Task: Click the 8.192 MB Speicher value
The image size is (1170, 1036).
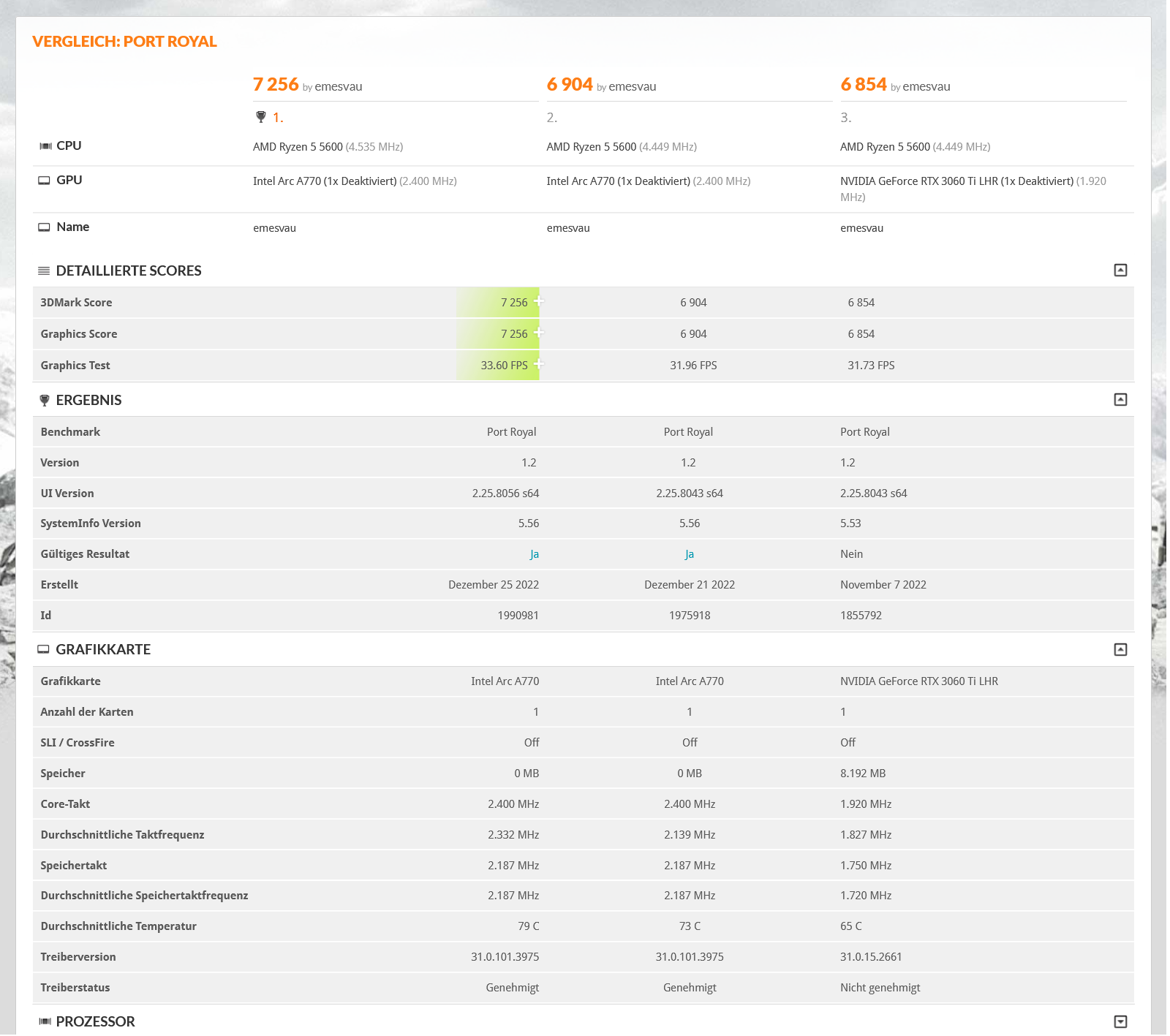Action: click(x=863, y=774)
